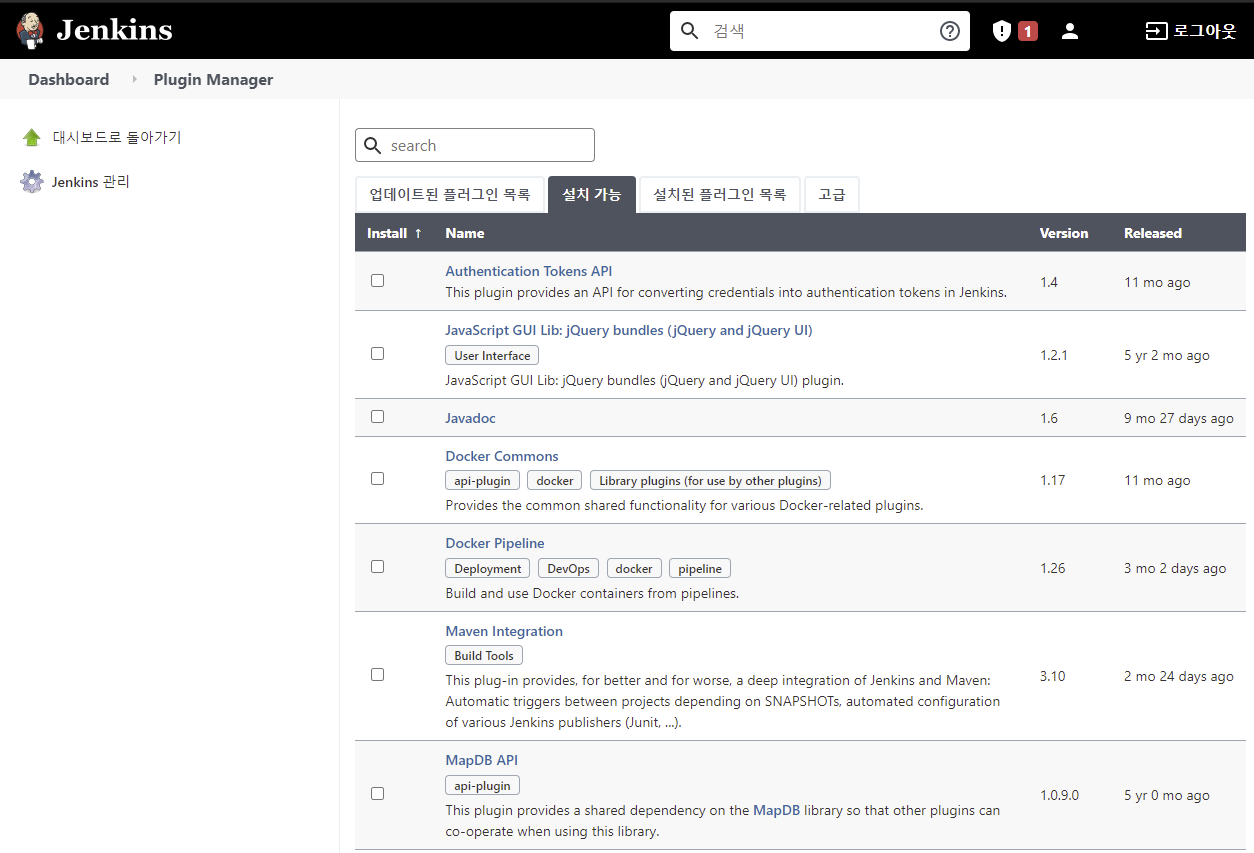The height and width of the screenshot is (853, 1254).
Task: Click version 1.0.9.0 in MapDB row
Action: click(1060, 795)
